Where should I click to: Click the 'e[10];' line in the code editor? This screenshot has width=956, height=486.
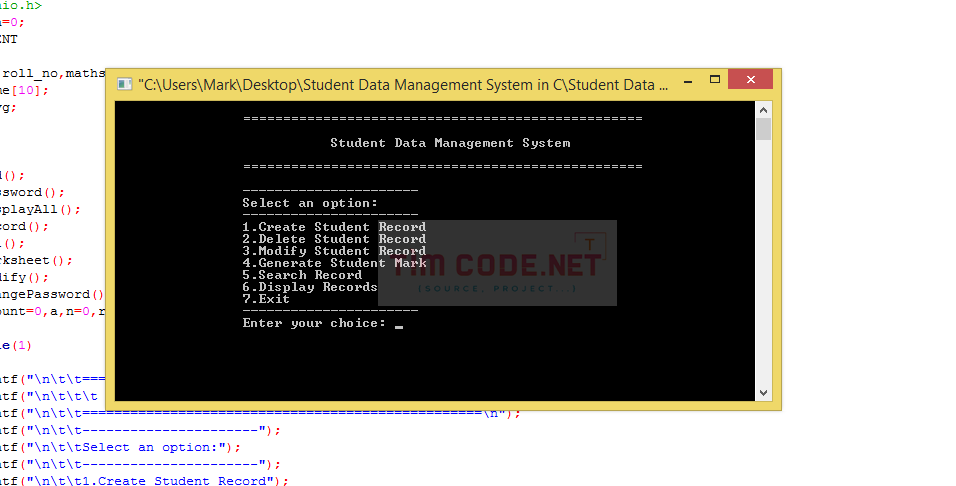tap(24, 90)
